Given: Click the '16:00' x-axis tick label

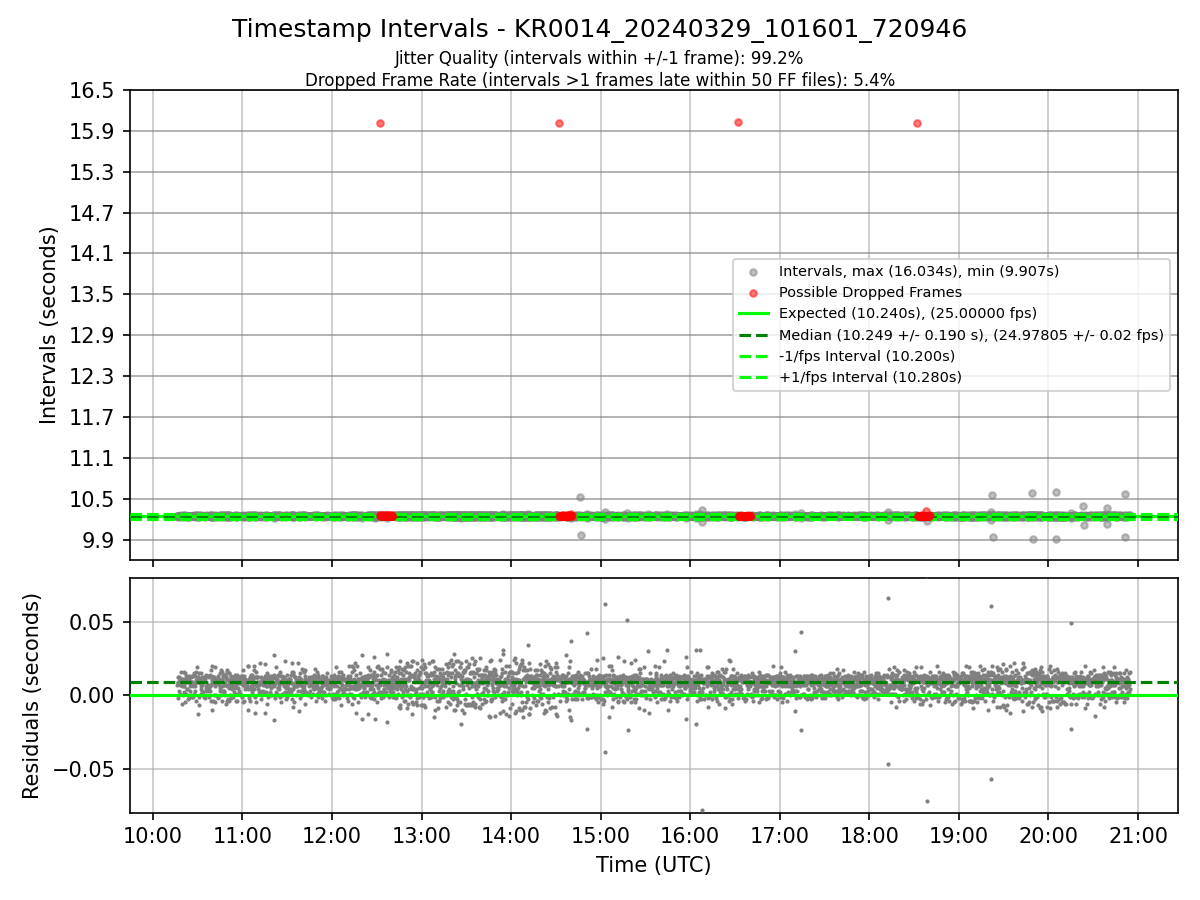Looking at the screenshot, I should click(x=690, y=835).
